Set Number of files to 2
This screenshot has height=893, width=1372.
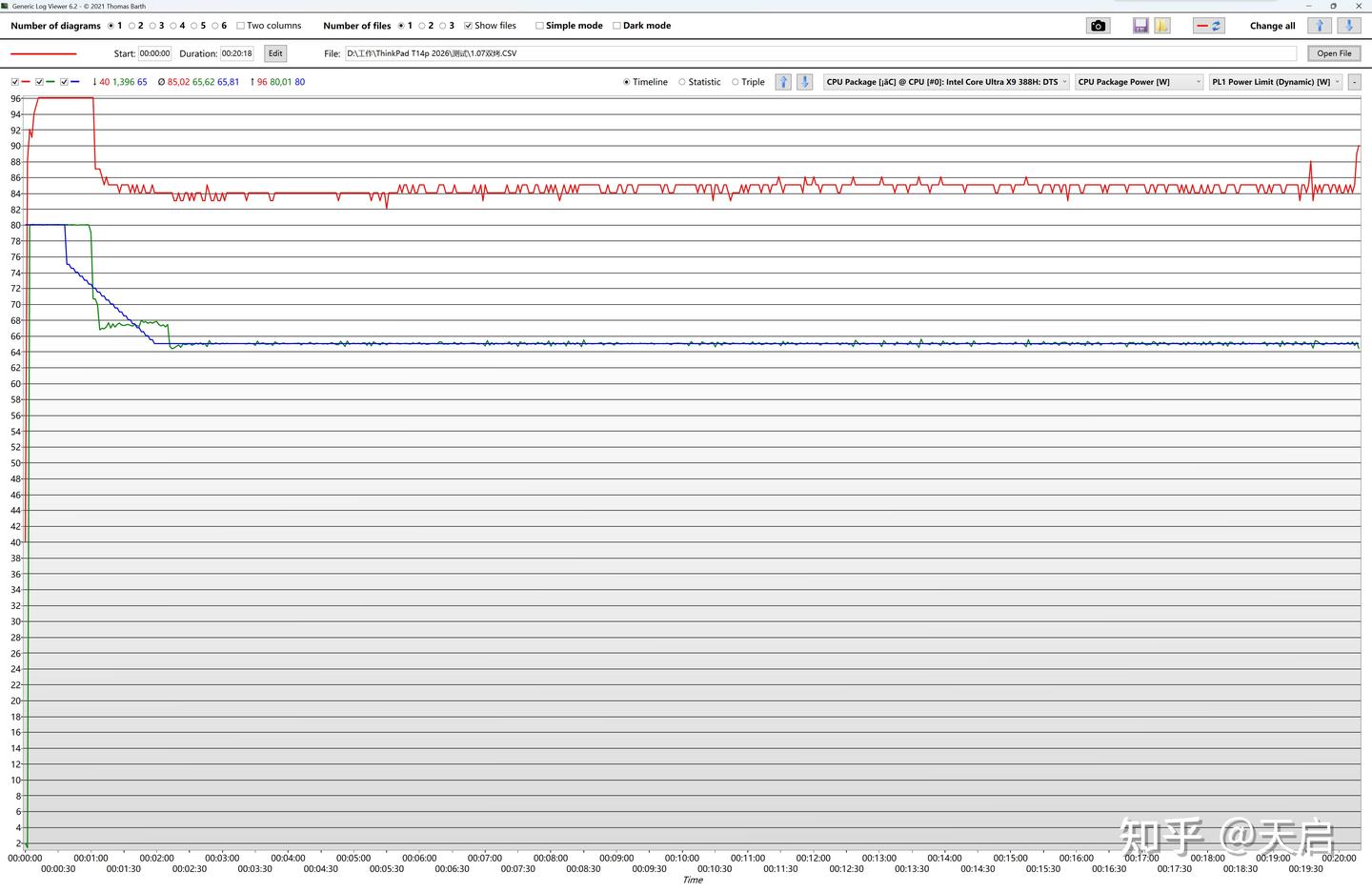pos(422,26)
